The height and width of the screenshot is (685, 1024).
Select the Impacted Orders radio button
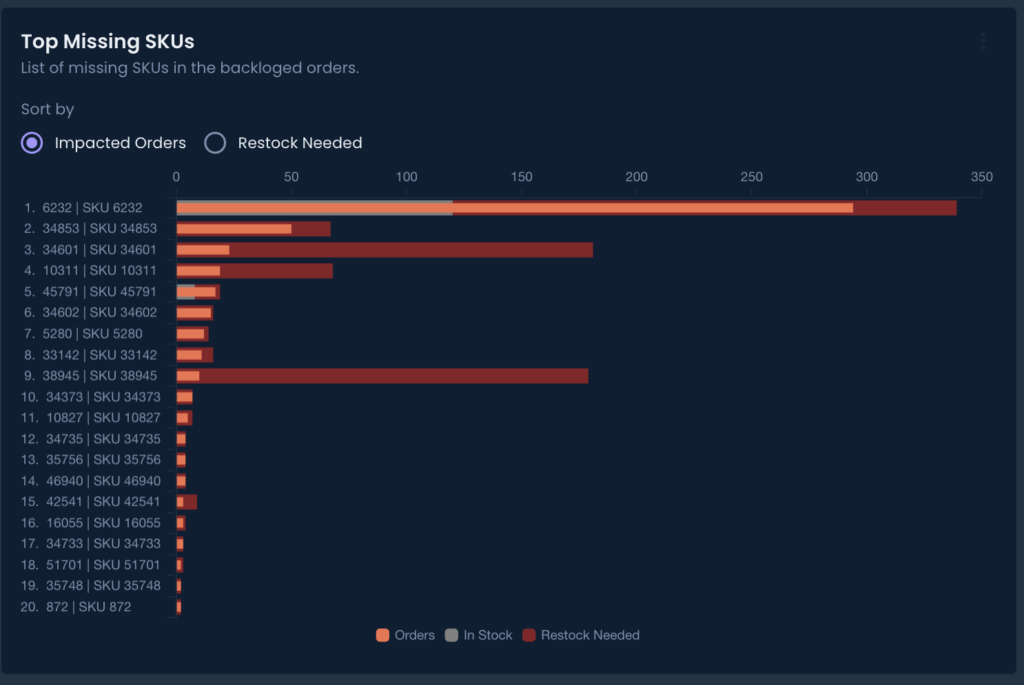point(32,143)
